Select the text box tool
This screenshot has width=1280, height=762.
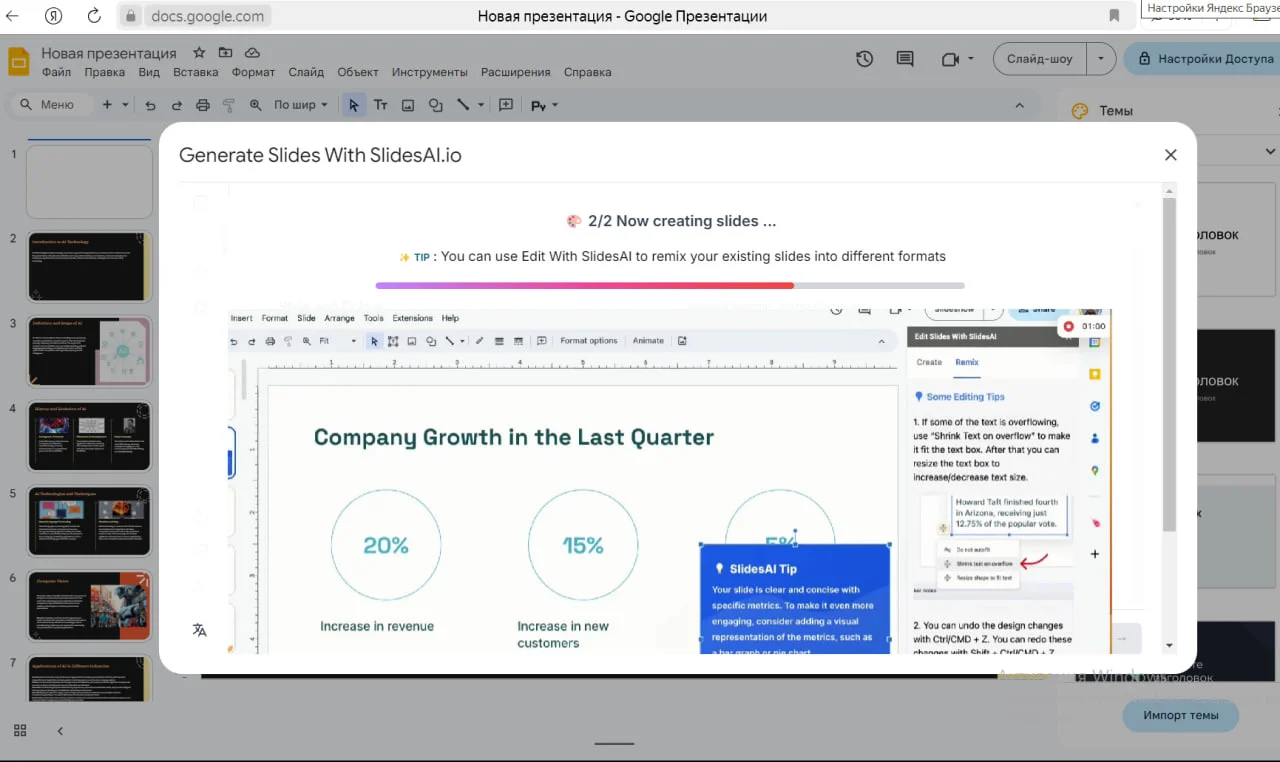pyautogui.click(x=380, y=105)
